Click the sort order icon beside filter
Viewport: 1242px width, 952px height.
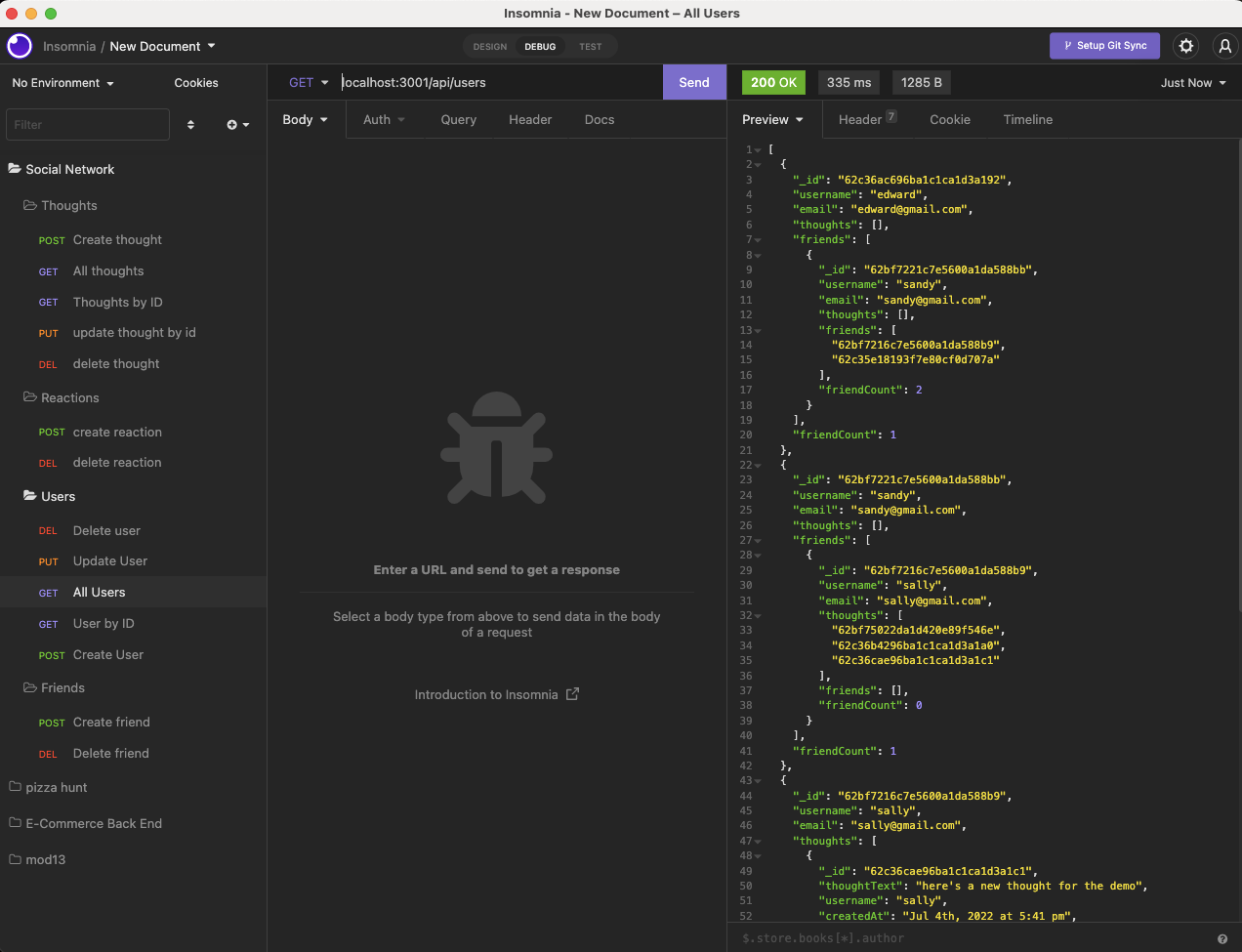[190, 125]
